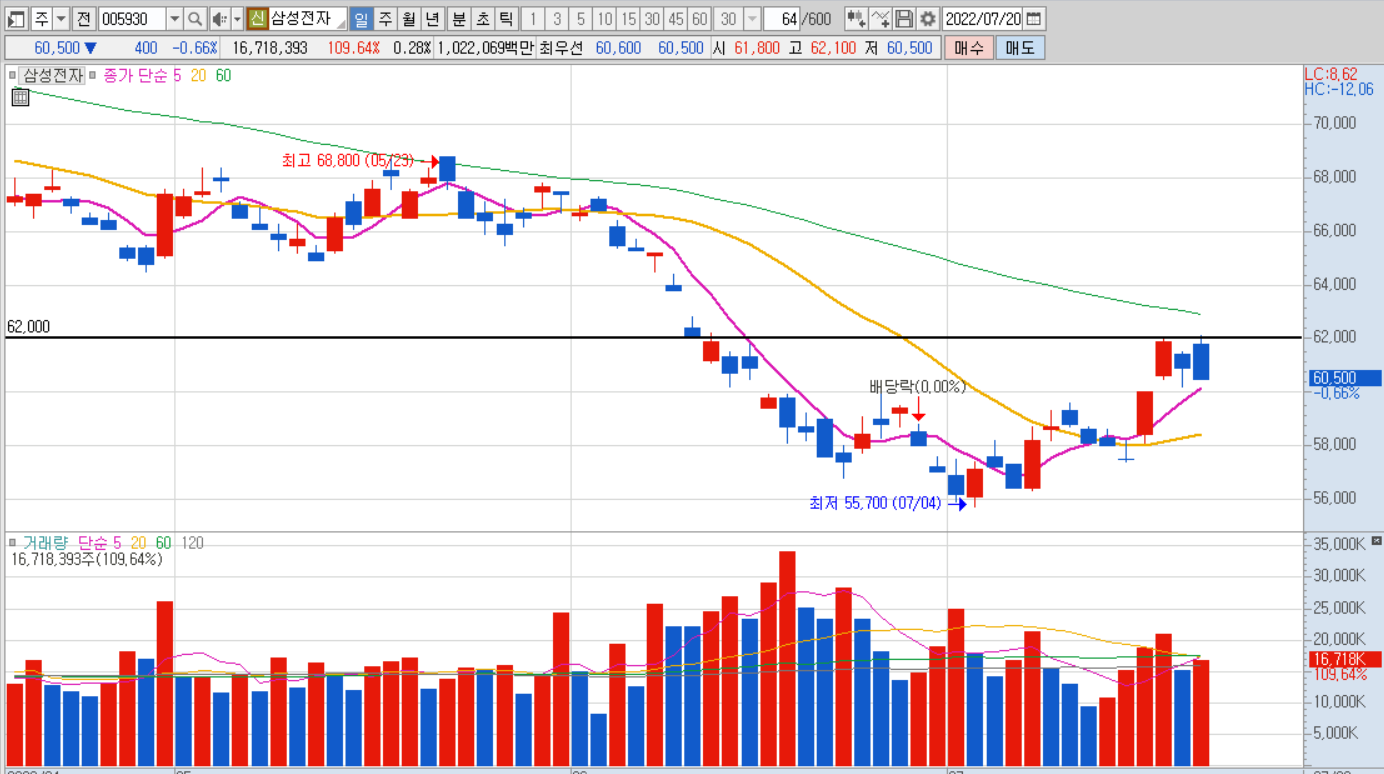The image size is (1384, 774).
Task: Select minute 분 chart period
Action: [x=459, y=19]
